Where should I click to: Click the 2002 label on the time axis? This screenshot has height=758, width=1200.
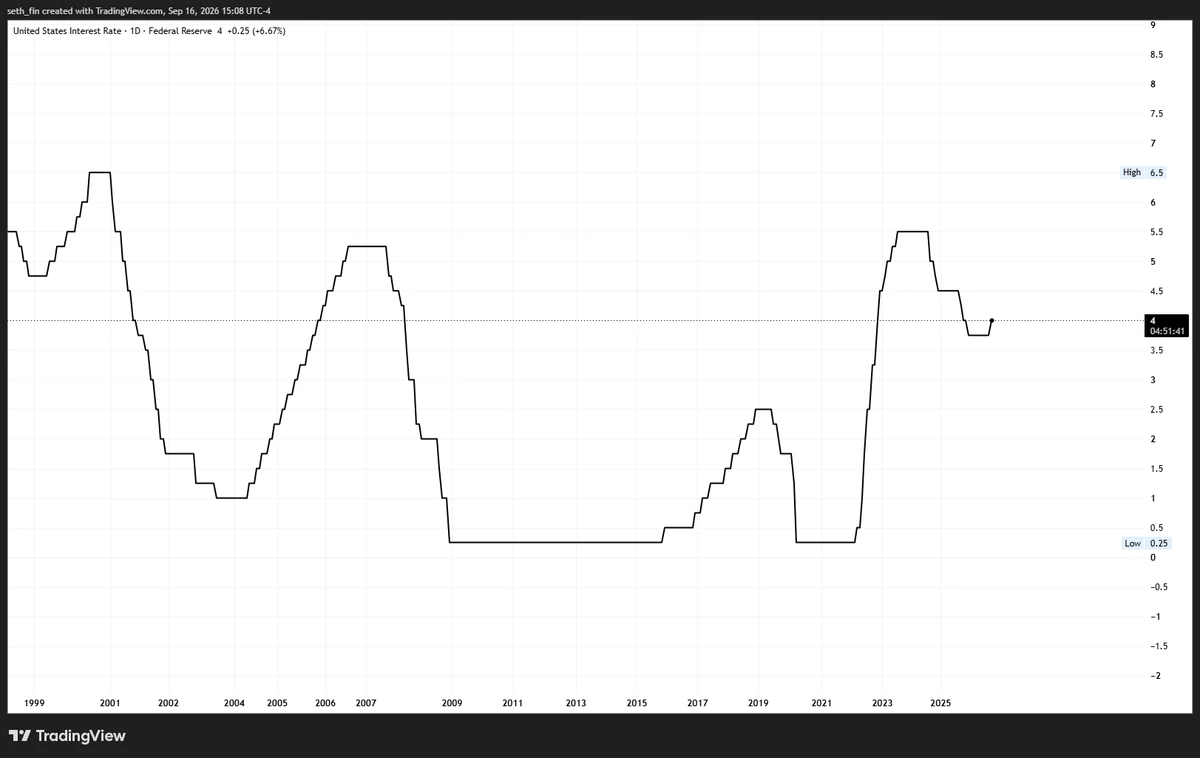point(168,704)
